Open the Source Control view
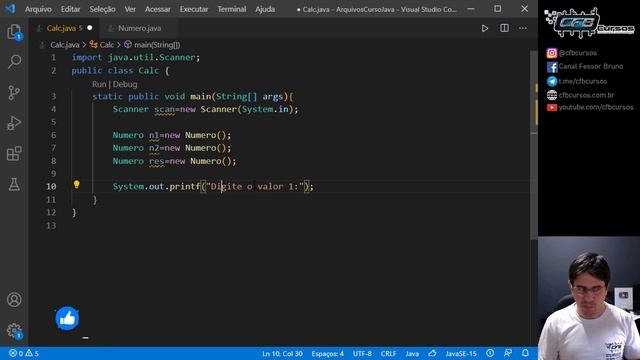 [x=14, y=93]
